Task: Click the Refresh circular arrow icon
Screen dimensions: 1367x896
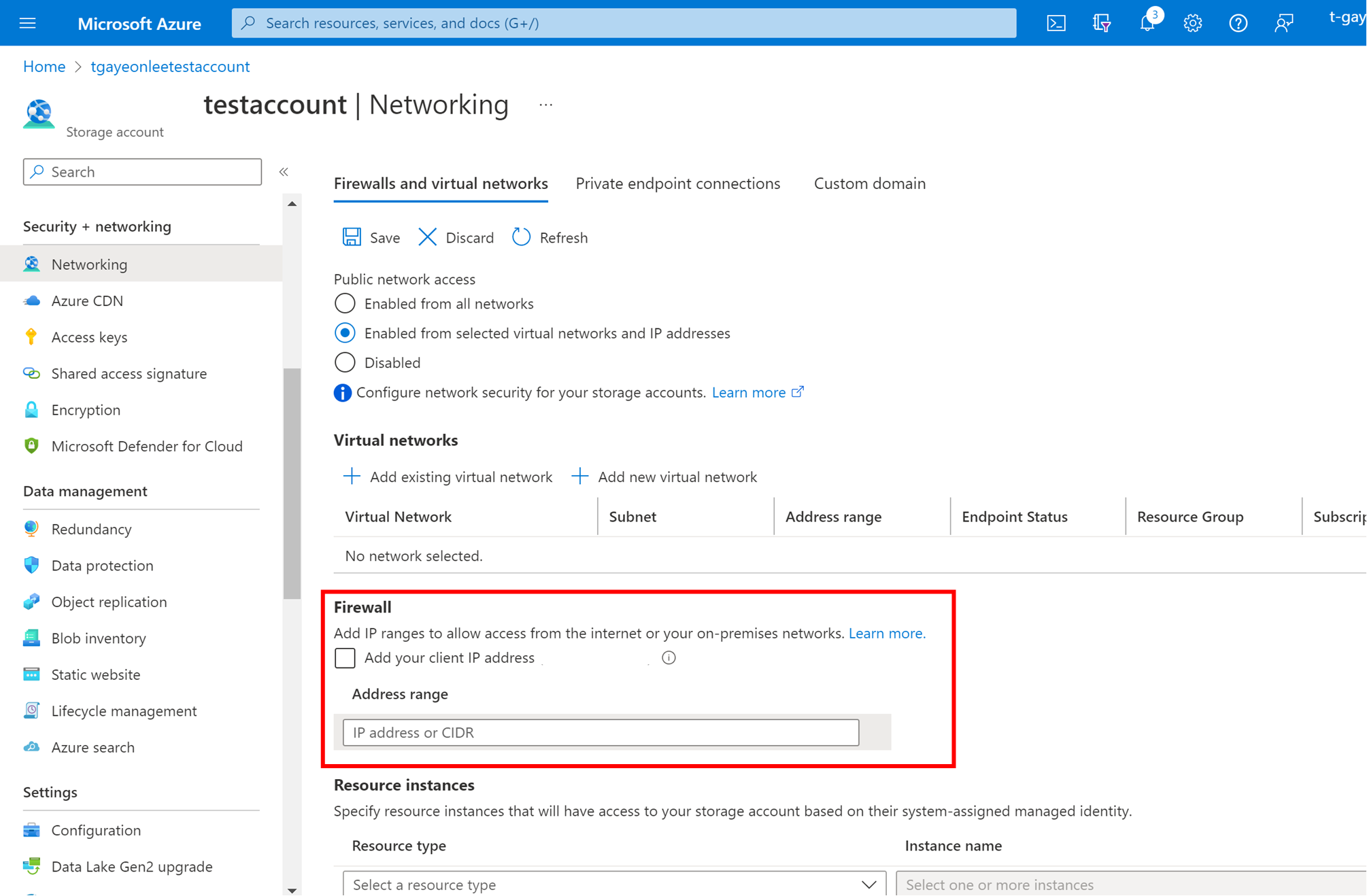Action: click(522, 237)
